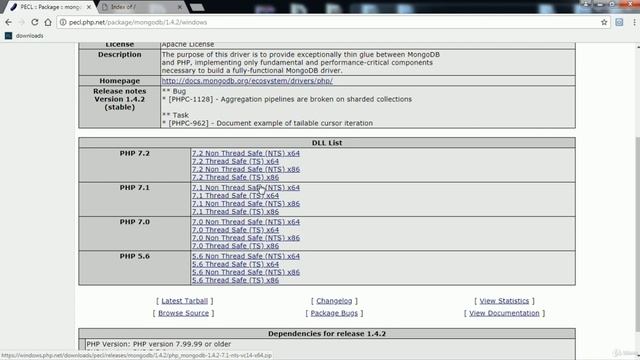The height and width of the screenshot is (360, 640).
Task: Open the Latest Tarball link
Action: coord(184,301)
